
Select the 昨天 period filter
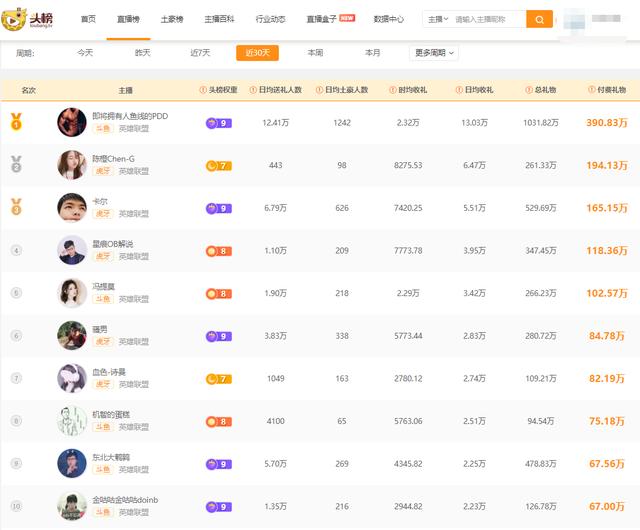[142, 53]
